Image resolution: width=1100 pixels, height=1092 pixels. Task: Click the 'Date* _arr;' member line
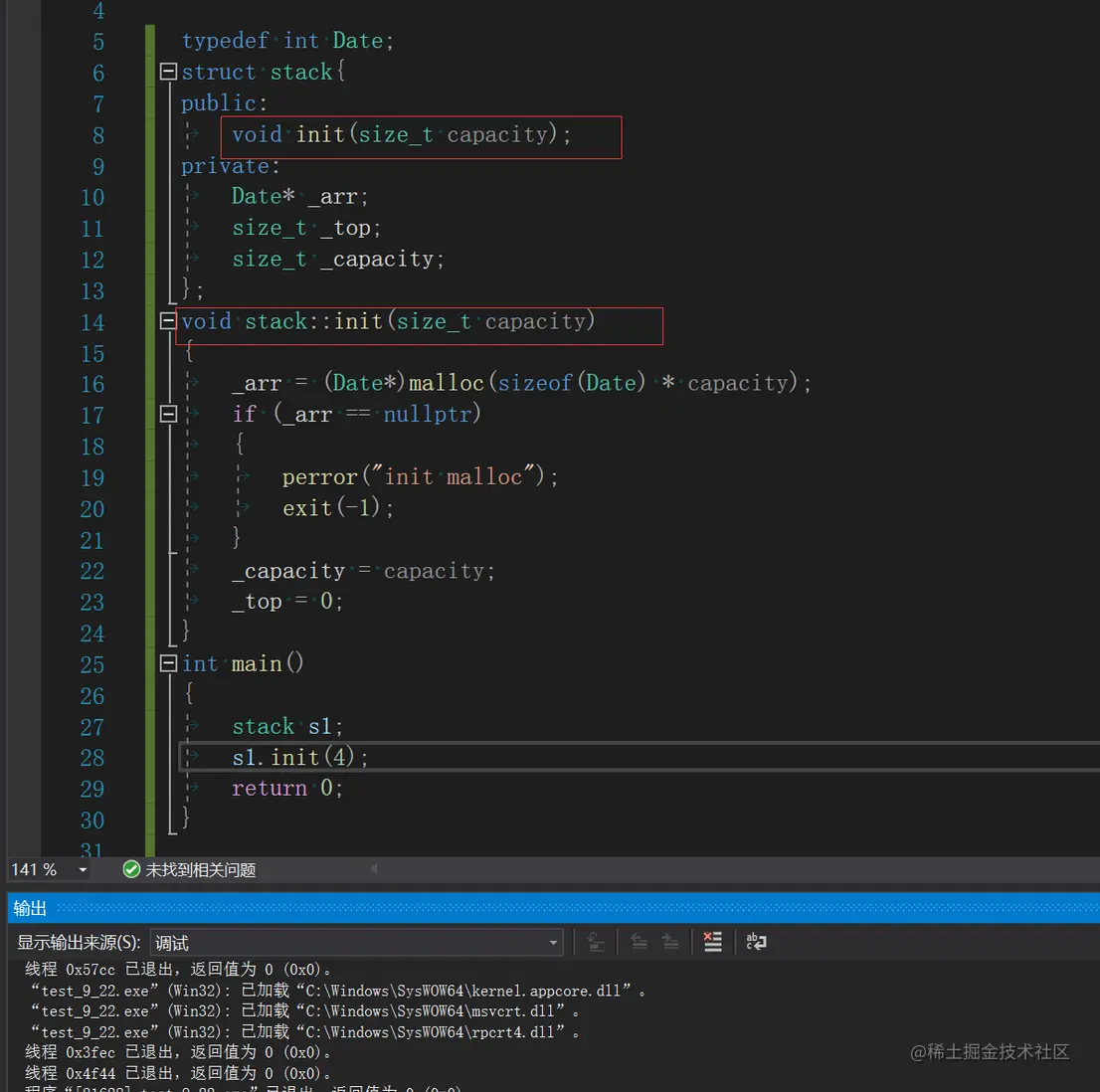pos(299,196)
